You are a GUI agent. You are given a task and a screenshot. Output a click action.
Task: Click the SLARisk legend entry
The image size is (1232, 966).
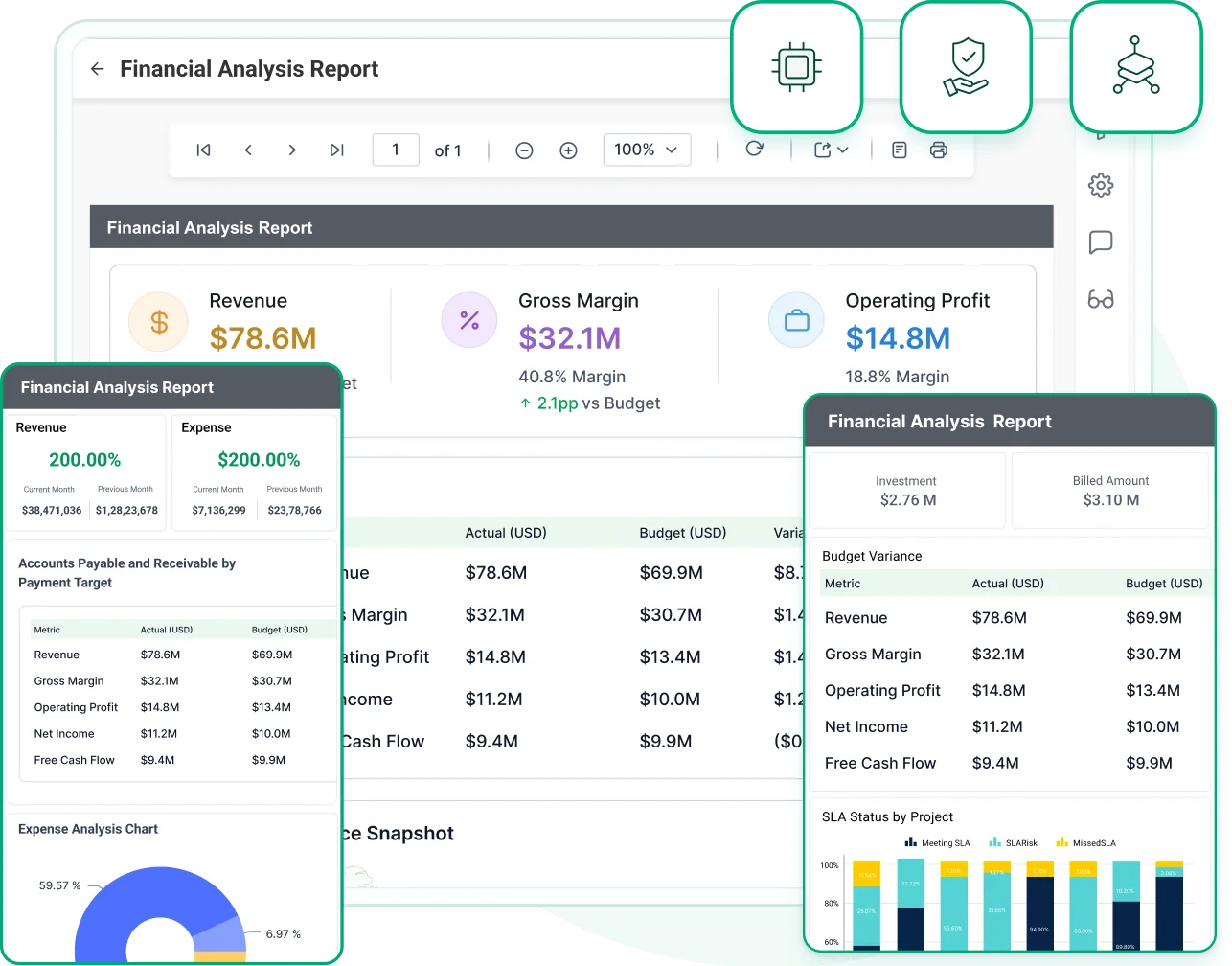[1014, 843]
